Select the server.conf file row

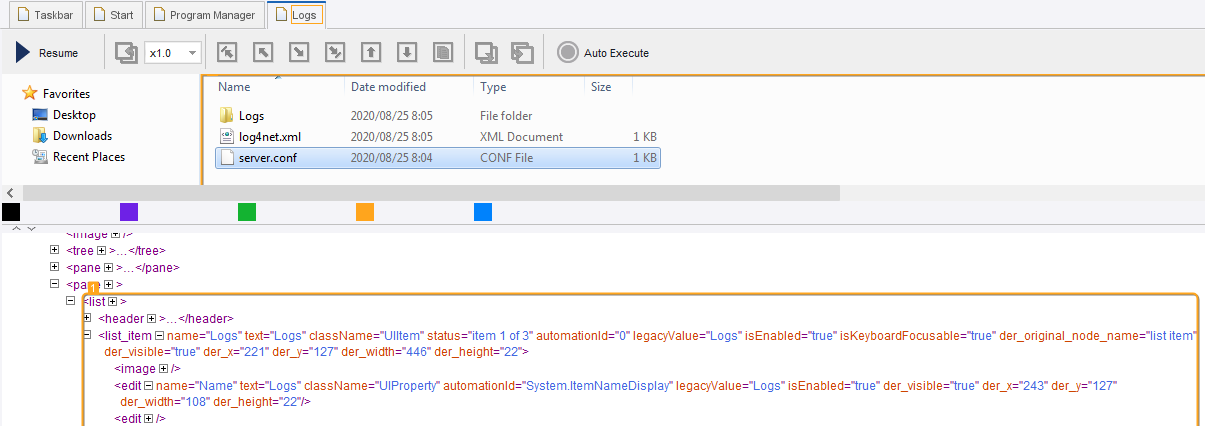[267, 158]
